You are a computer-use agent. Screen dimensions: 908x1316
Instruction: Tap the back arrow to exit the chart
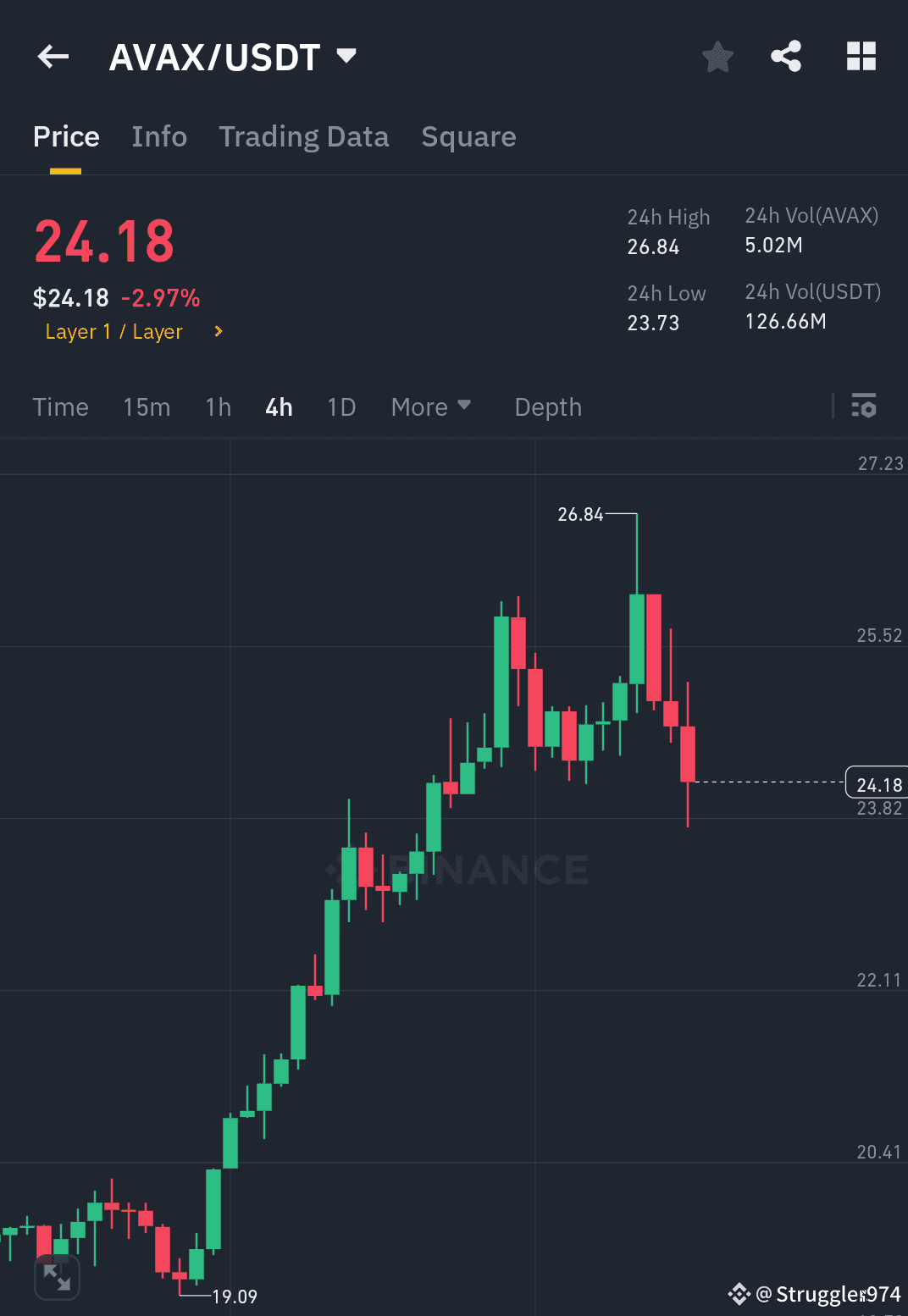pyautogui.click(x=53, y=56)
